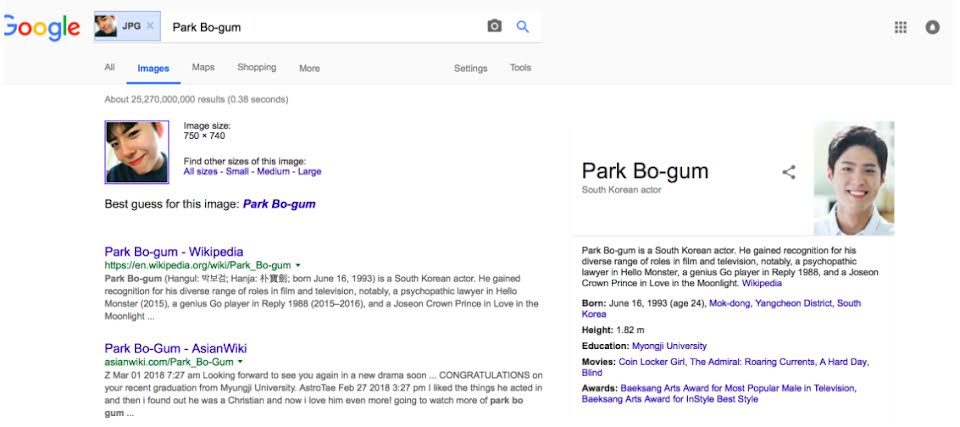Image resolution: width=960 pixels, height=427 pixels.
Task: Open Park Bo-gum - Wikipedia result
Action: 174,252
